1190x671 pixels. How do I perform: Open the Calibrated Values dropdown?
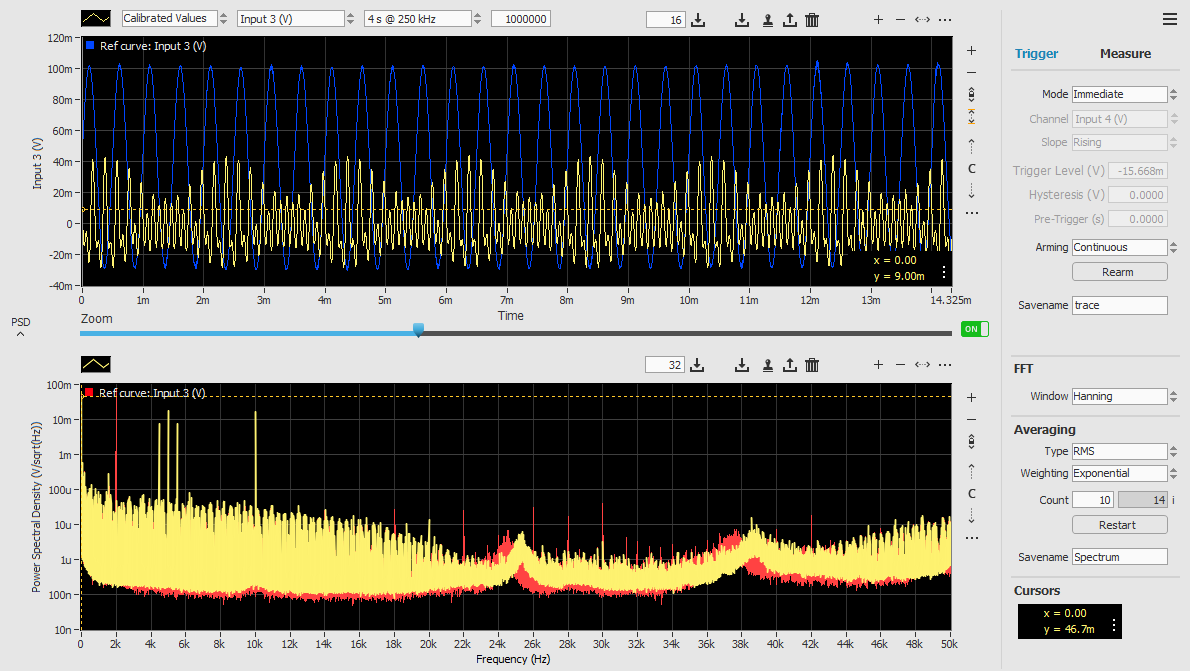pyautogui.click(x=170, y=18)
